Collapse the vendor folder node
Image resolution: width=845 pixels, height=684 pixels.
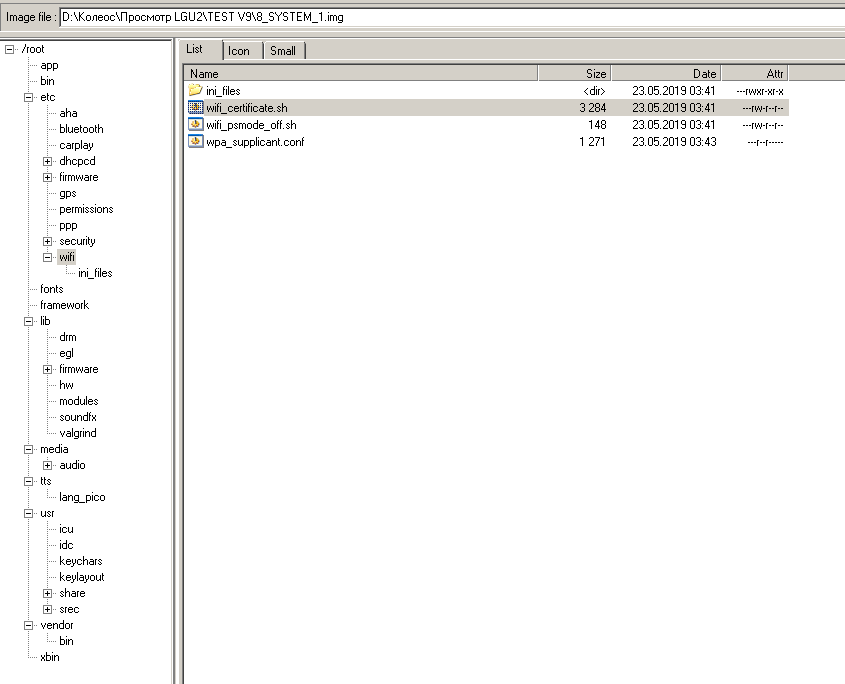point(29,626)
